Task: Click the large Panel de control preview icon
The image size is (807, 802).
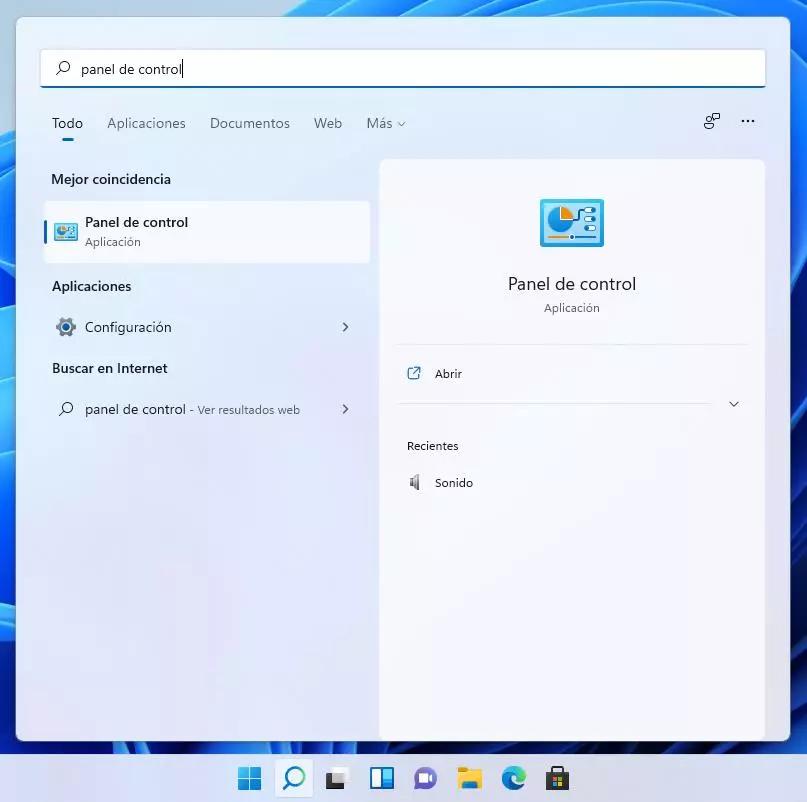Action: 572,223
